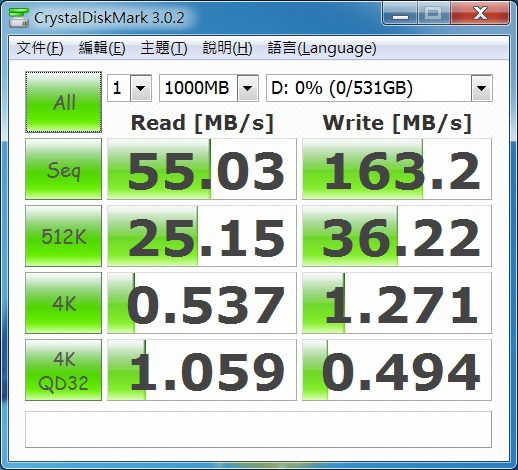Start the 4K QD32 test

click(63, 370)
